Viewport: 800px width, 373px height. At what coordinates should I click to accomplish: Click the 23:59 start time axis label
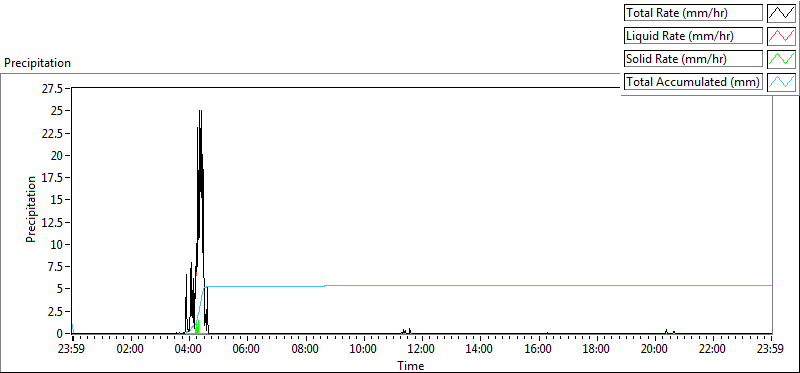click(73, 350)
